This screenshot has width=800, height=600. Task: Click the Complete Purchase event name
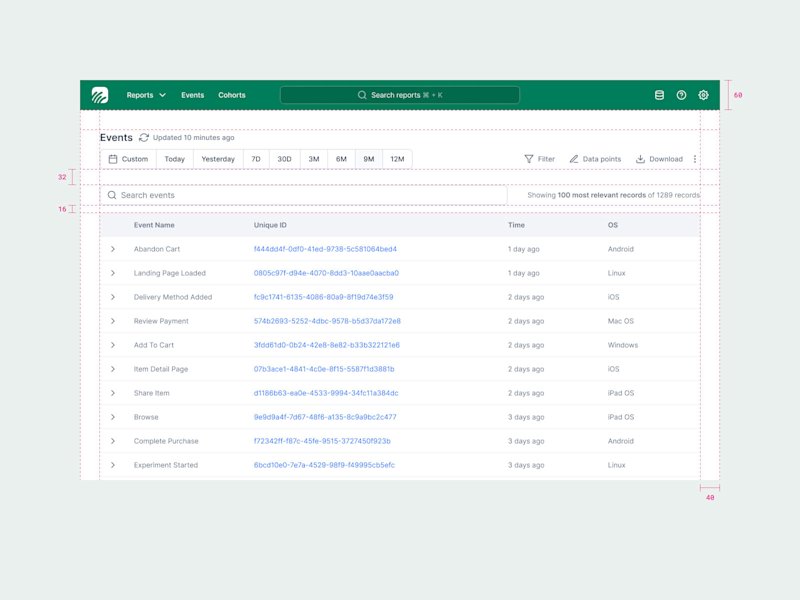tap(166, 441)
